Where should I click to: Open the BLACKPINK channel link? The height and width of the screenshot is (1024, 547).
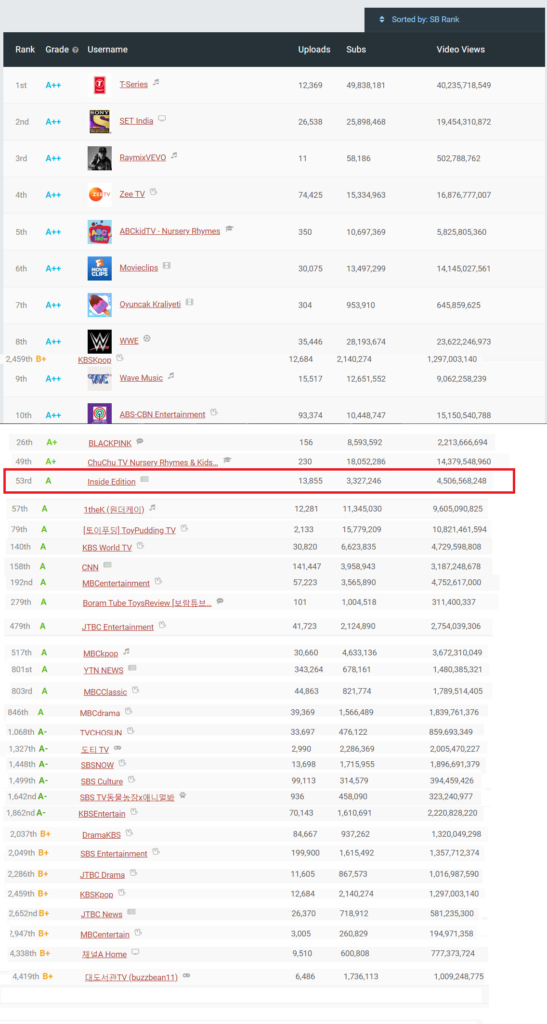point(110,443)
